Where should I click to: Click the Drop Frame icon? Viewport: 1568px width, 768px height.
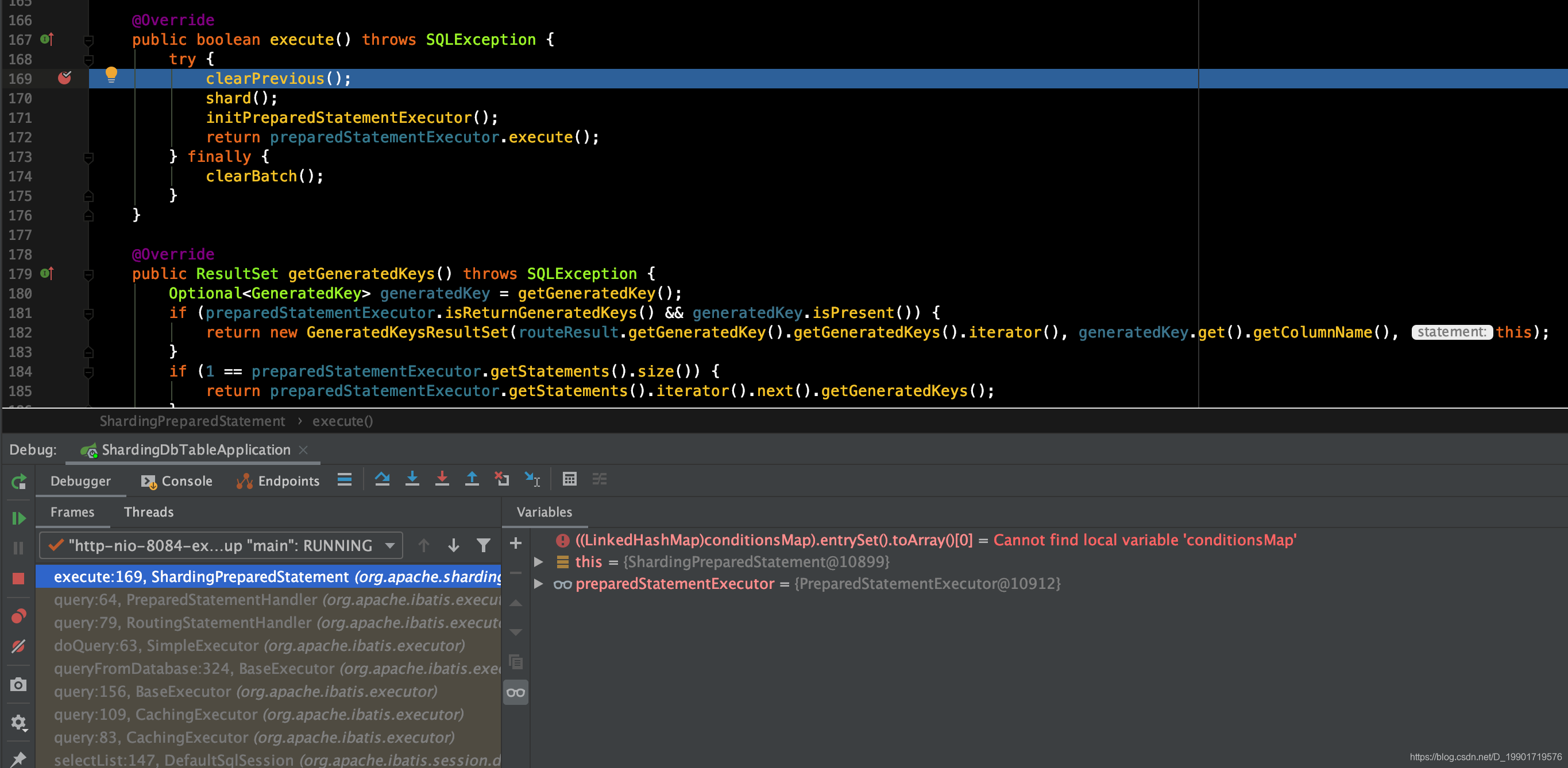pos(501,480)
